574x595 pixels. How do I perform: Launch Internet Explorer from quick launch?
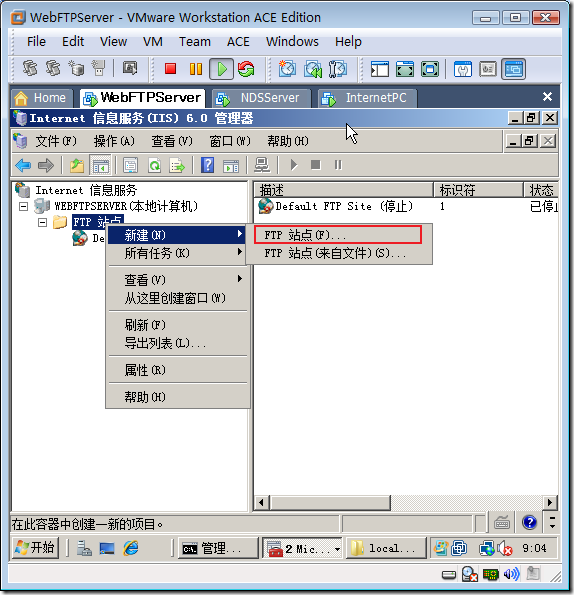pyautogui.click(x=131, y=548)
